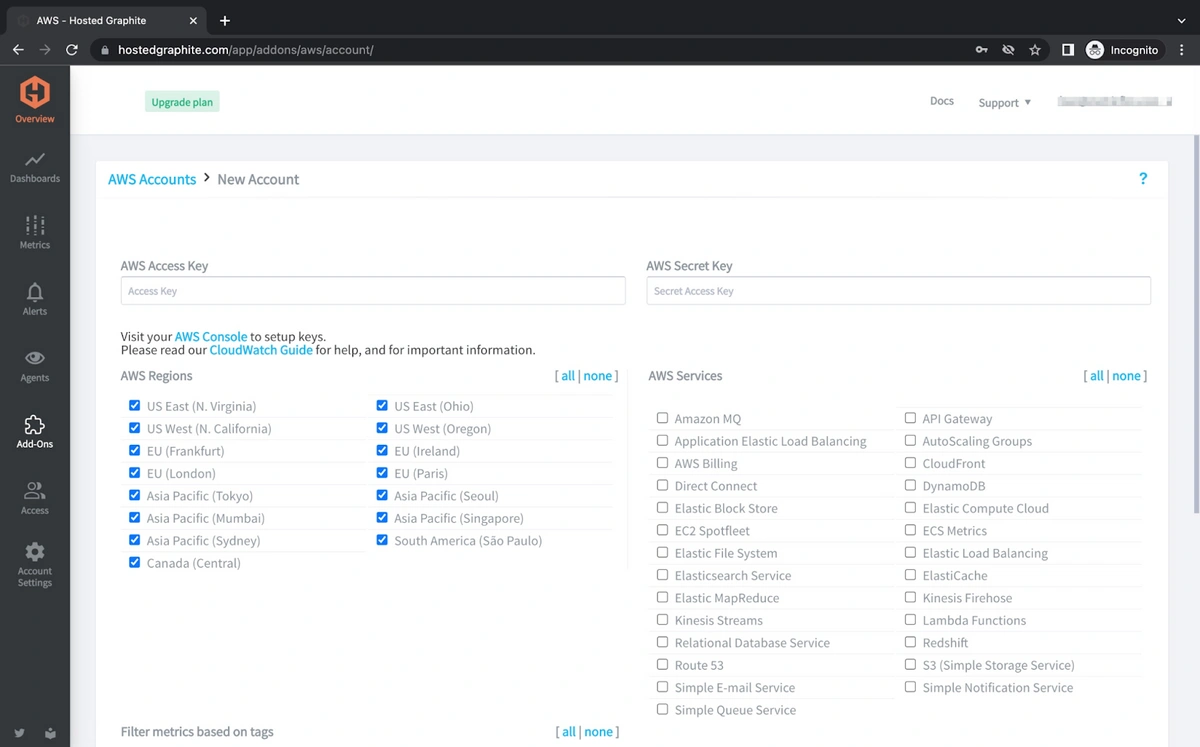
Task: Open the CloudWatch Guide link
Action: pyautogui.click(x=261, y=350)
